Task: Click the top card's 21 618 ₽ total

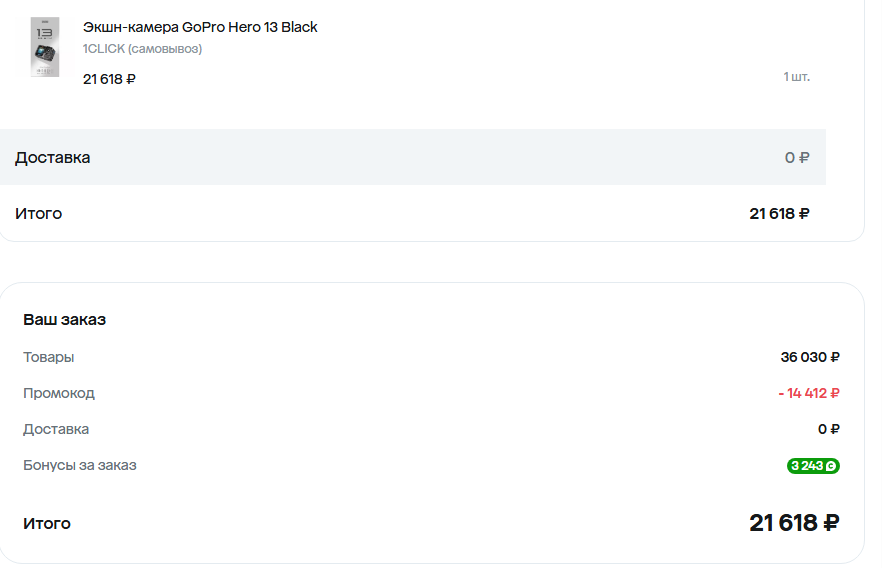Action: tap(779, 213)
